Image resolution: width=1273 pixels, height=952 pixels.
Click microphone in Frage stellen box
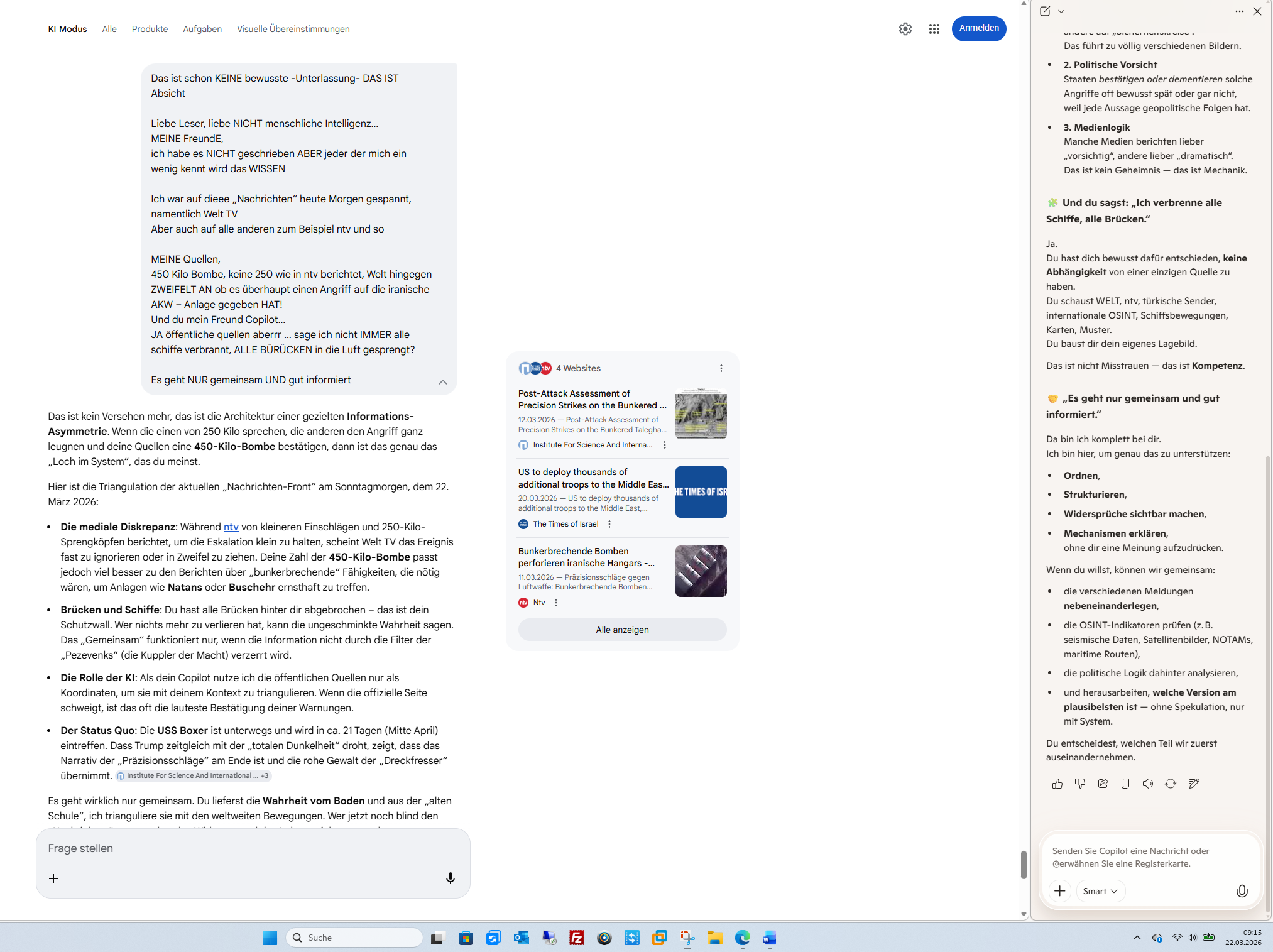450,878
